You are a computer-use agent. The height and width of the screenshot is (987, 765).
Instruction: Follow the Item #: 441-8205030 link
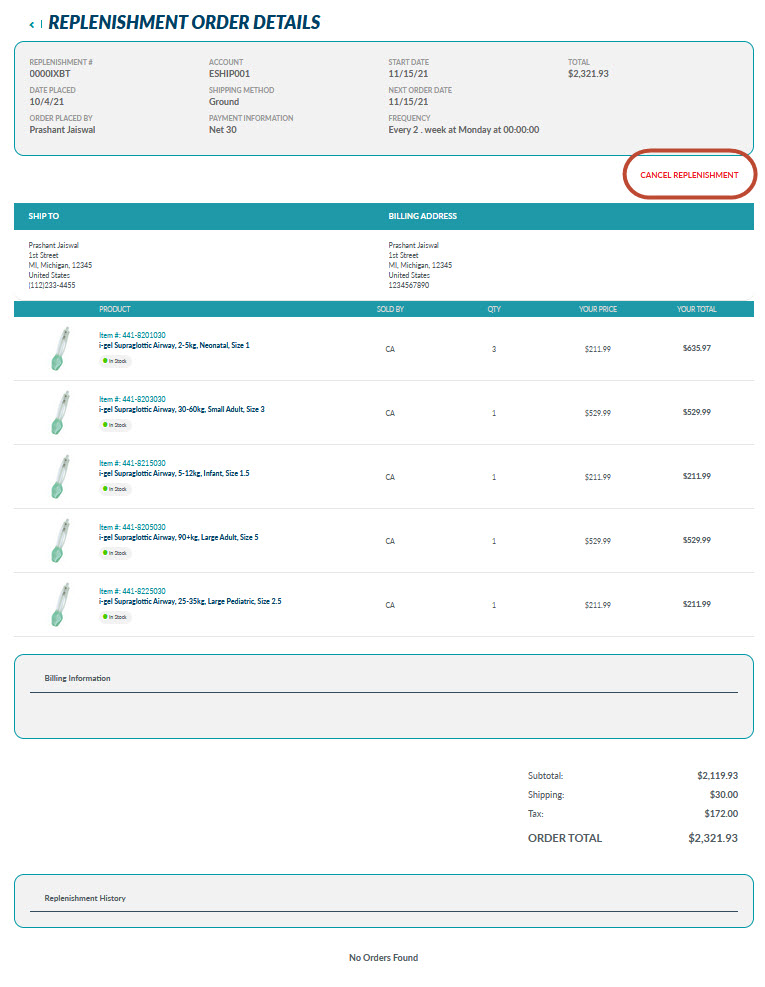[x=132, y=527]
